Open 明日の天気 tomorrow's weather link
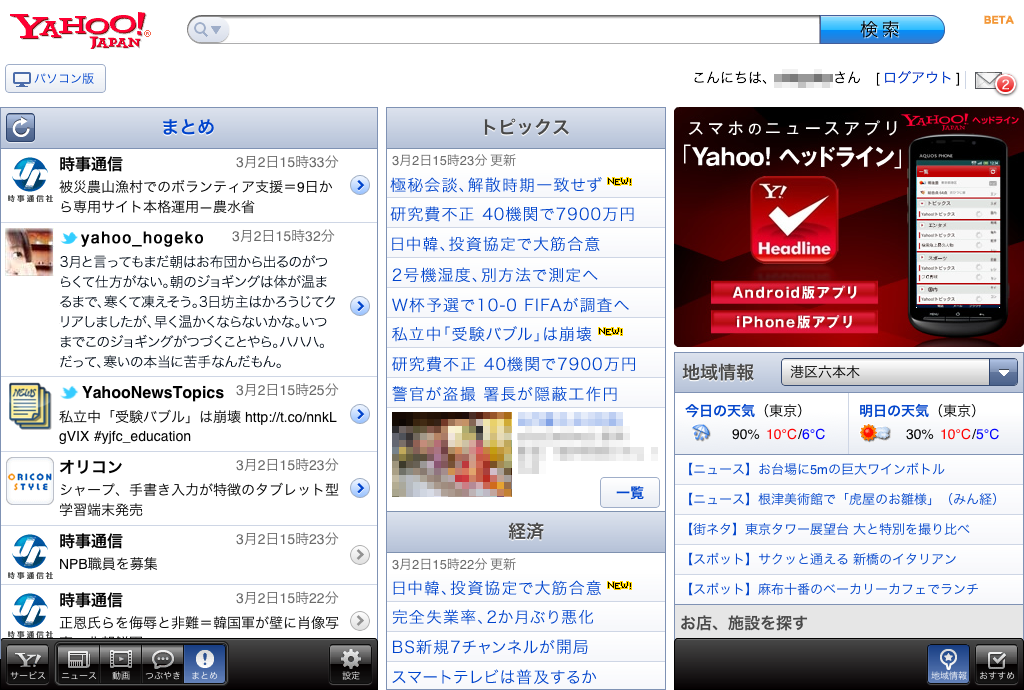 pos(893,411)
